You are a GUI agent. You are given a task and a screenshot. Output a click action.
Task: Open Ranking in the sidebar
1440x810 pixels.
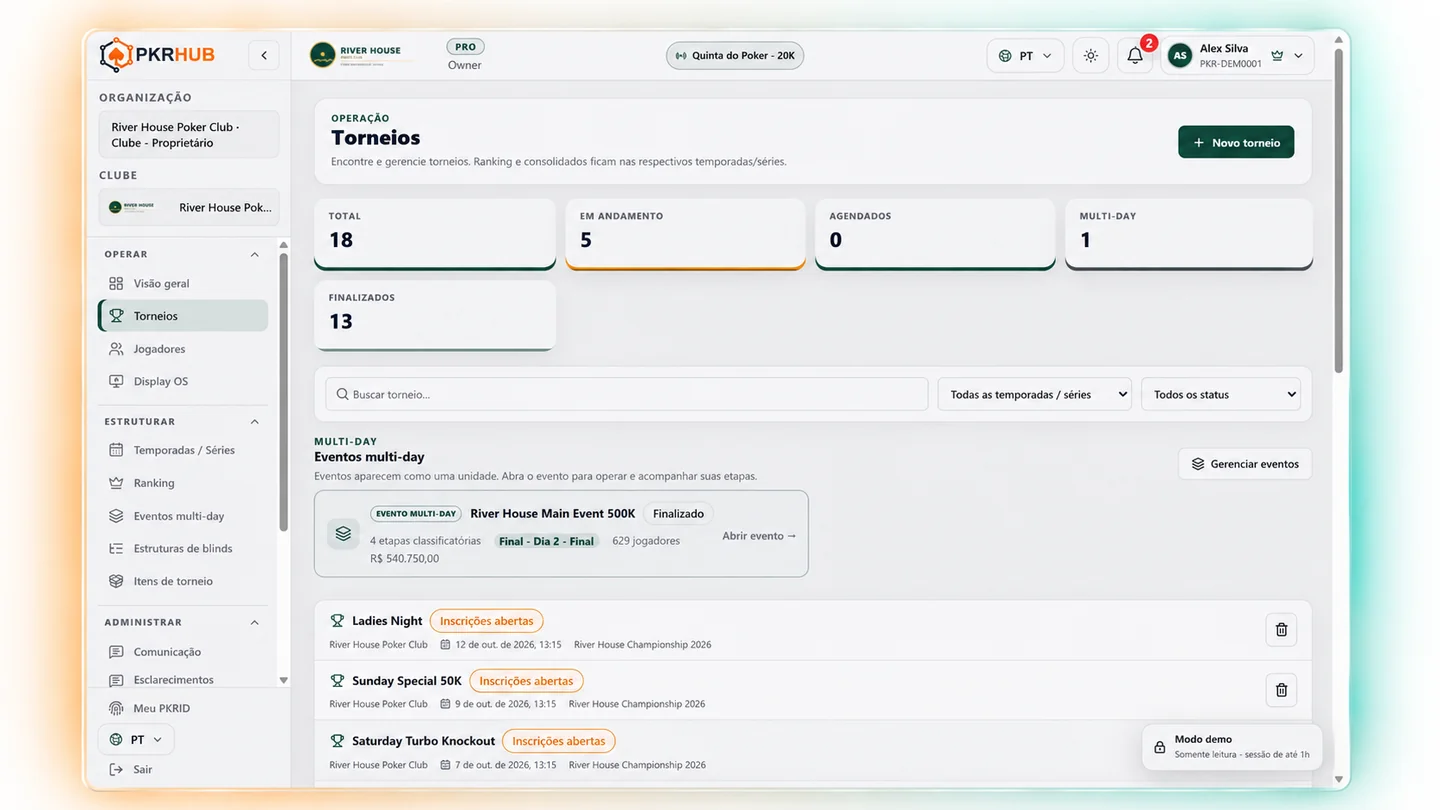click(x=183, y=483)
